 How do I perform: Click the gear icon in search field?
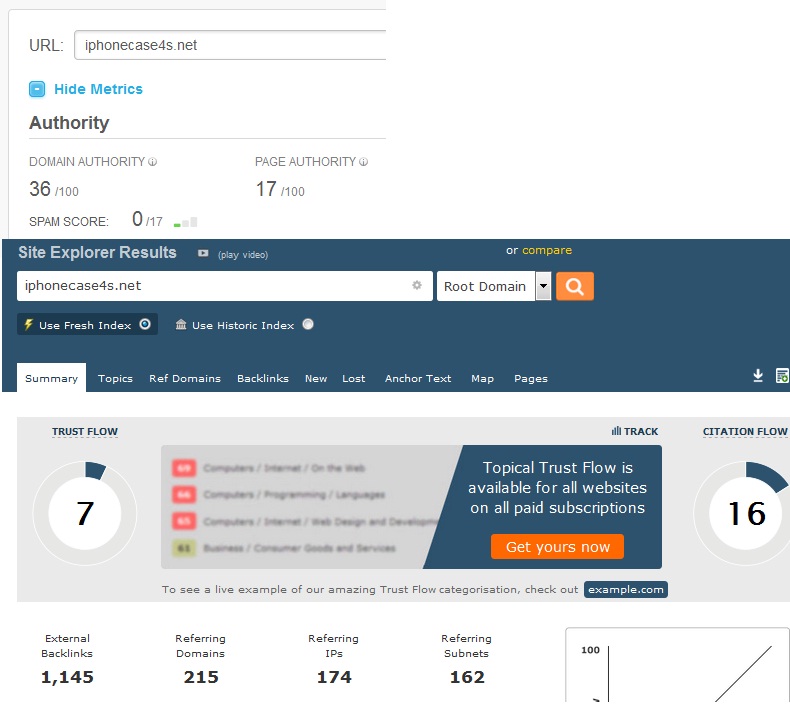(417, 285)
